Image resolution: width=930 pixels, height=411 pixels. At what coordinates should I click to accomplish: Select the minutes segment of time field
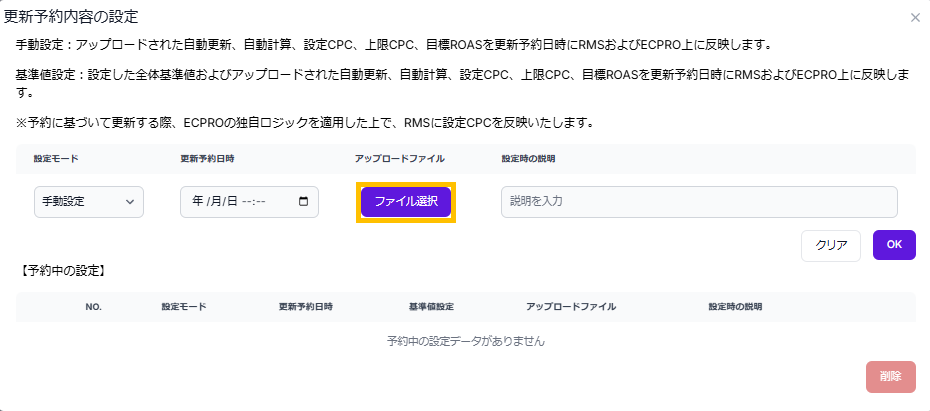click(262, 201)
